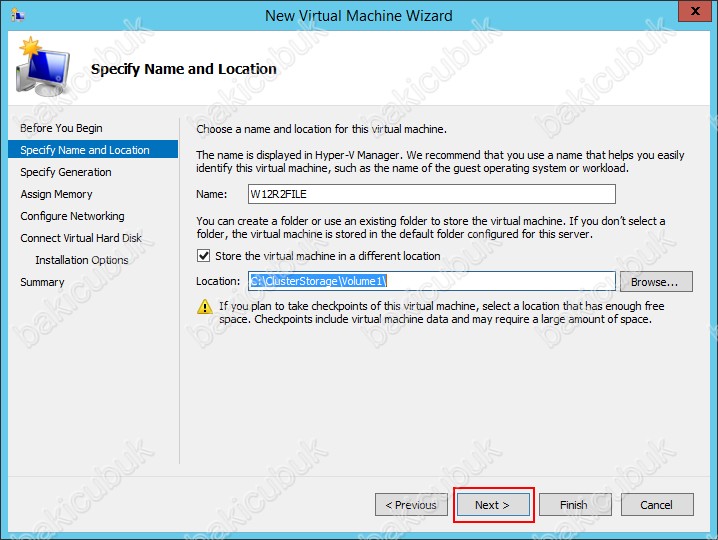Focus the Name field containing W12R2FILE

click(x=432, y=194)
